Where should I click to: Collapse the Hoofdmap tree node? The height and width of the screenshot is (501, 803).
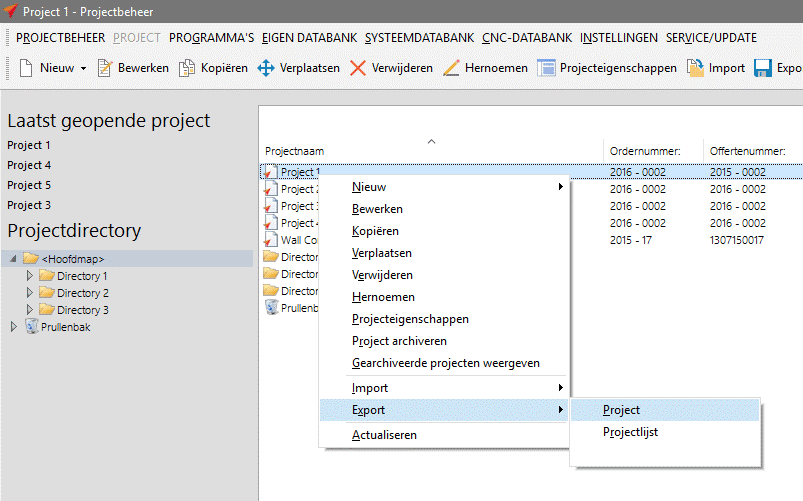tap(13, 259)
